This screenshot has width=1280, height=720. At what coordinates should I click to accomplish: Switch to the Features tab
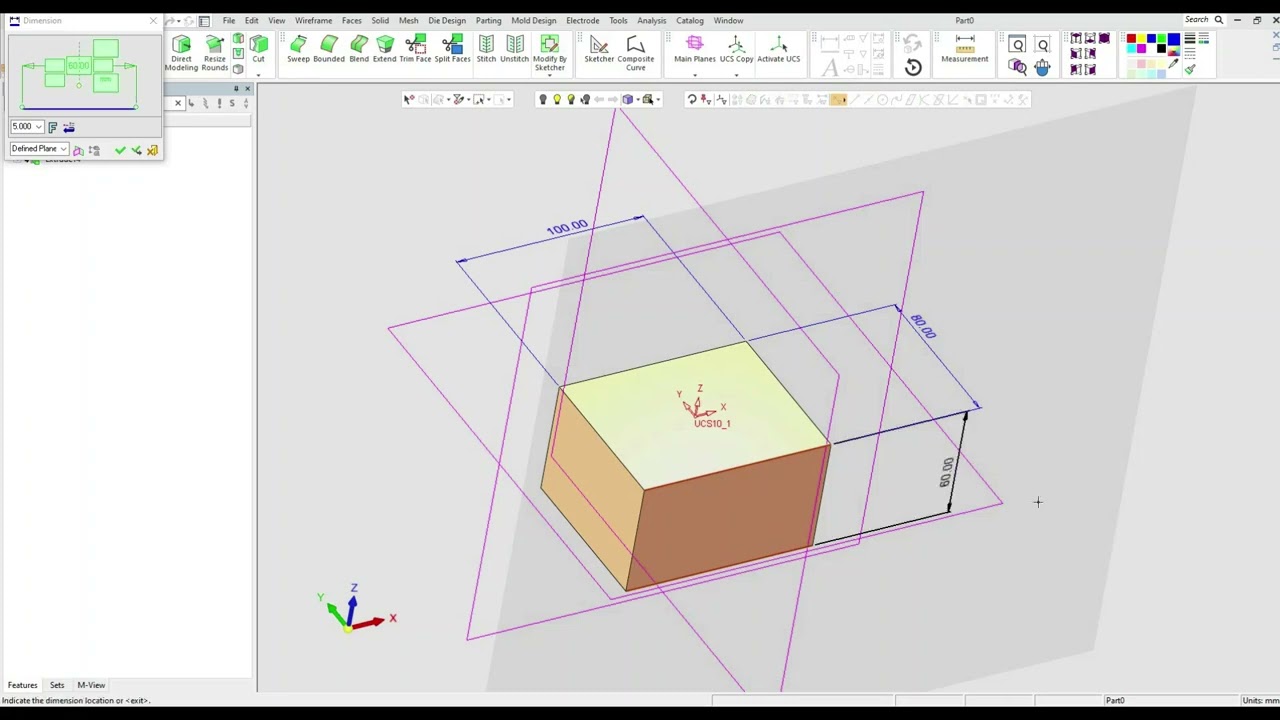click(23, 685)
